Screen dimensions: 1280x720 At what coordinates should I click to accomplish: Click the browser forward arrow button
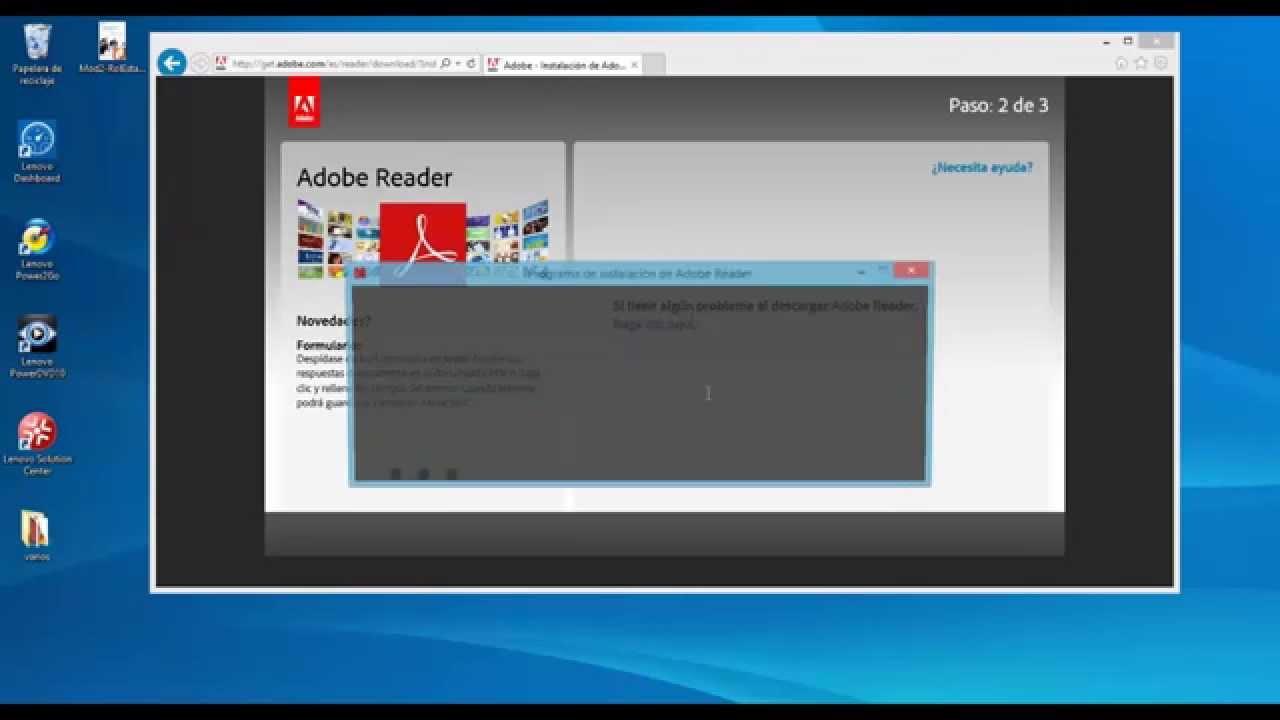(199, 63)
